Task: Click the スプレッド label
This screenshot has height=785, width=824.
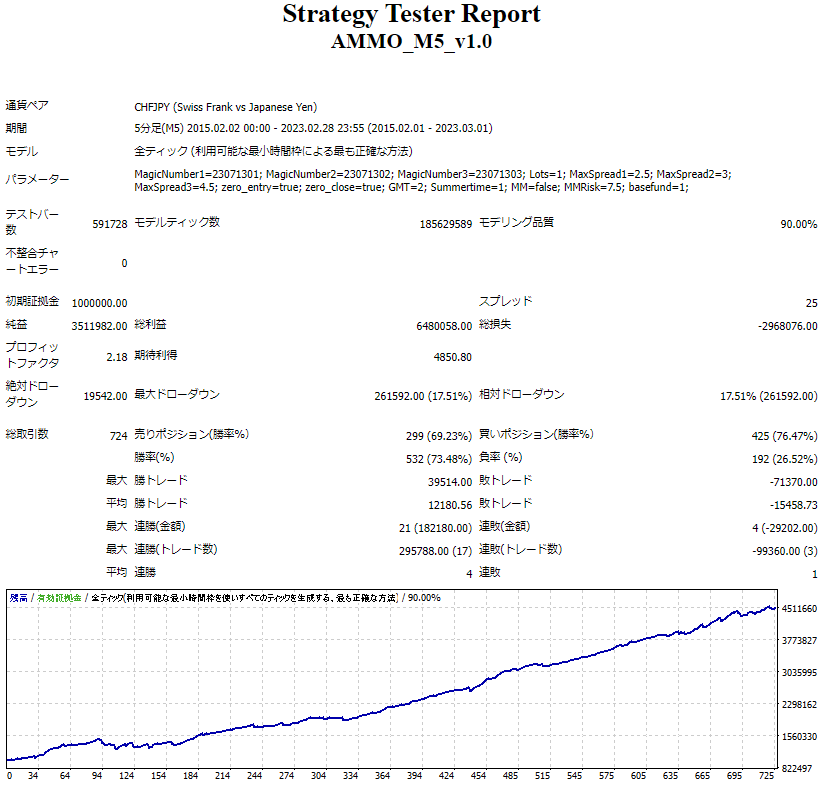Action: coord(506,301)
